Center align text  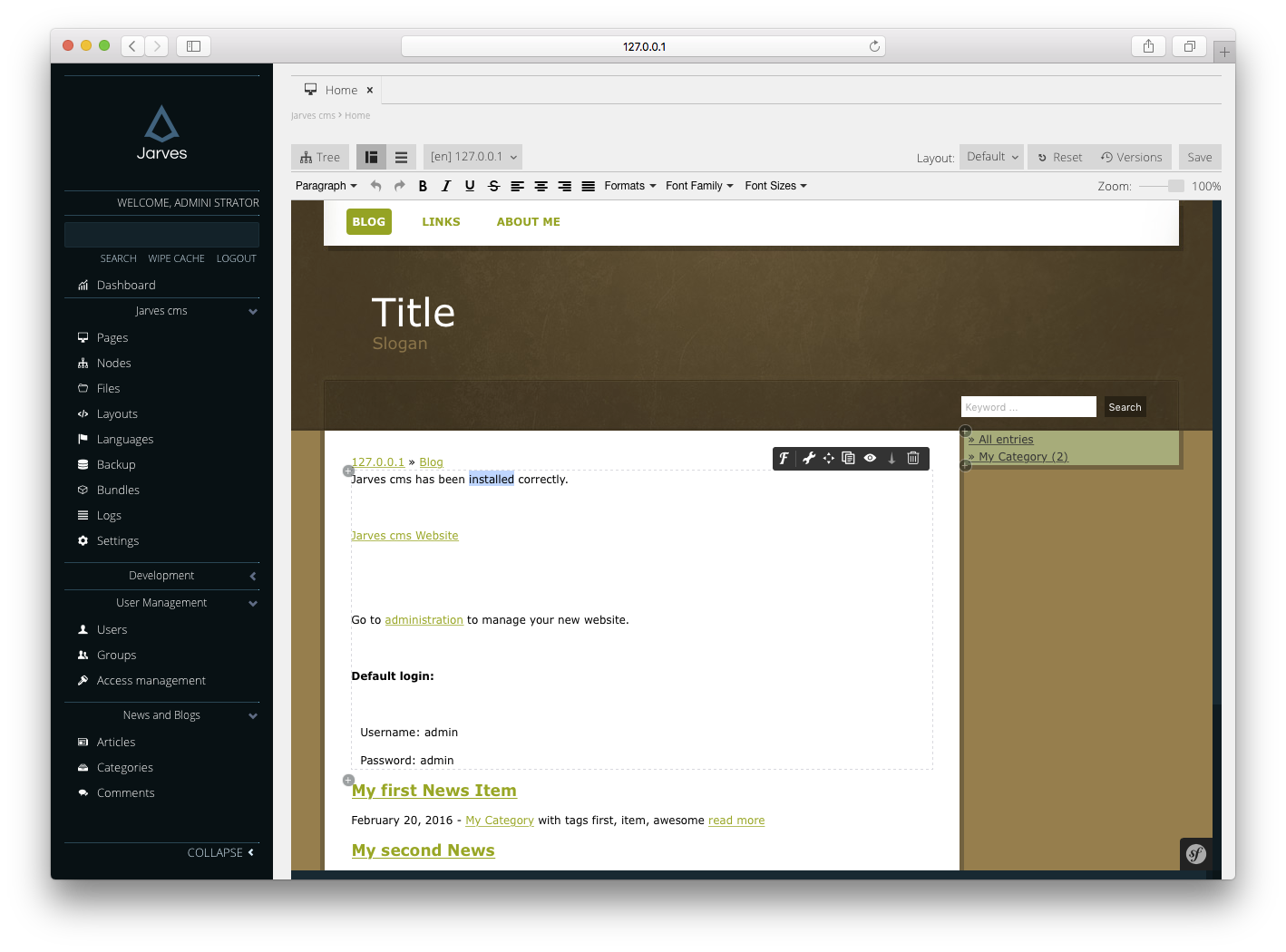(541, 186)
